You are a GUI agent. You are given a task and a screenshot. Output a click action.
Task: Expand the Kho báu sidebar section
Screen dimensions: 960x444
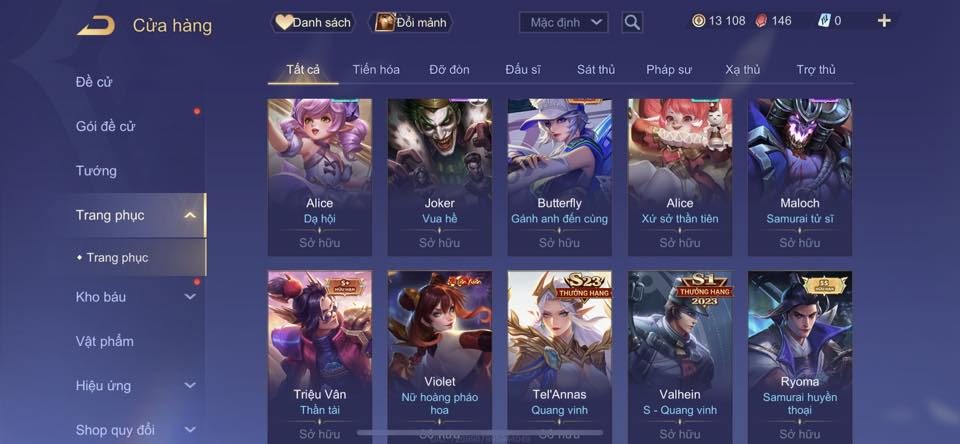190,297
